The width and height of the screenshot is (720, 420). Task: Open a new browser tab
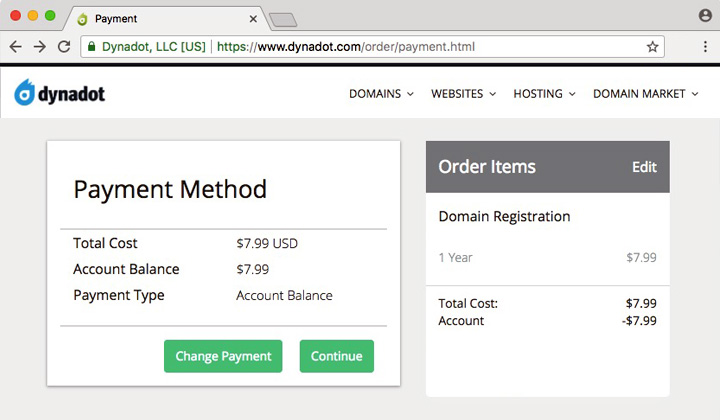[x=283, y=20]
